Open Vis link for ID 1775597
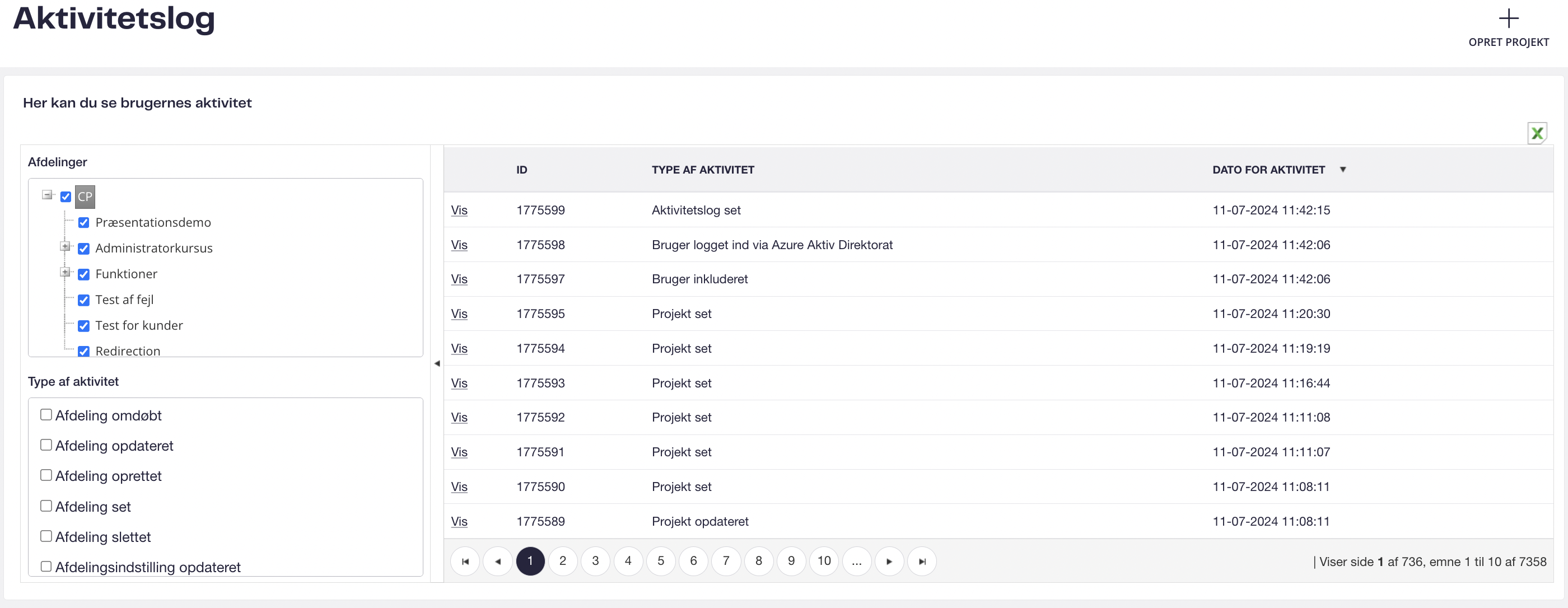The image size is (1568, 608). point(459,279)
